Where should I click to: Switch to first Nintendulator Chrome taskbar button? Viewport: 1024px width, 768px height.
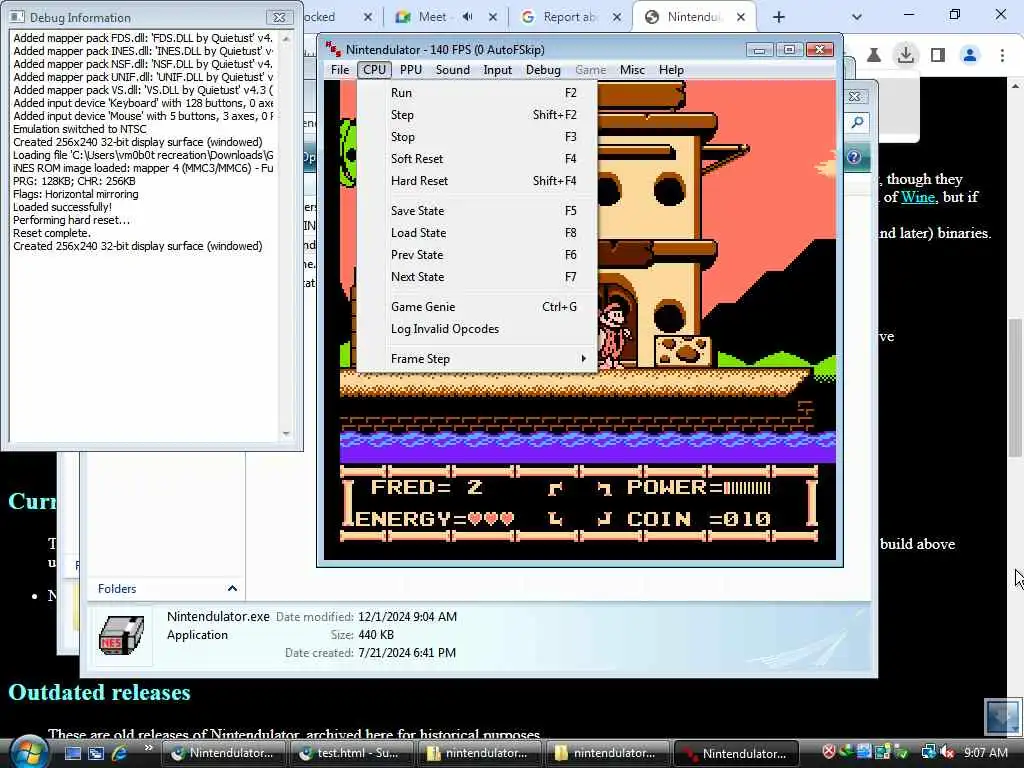tap(222, 753)
